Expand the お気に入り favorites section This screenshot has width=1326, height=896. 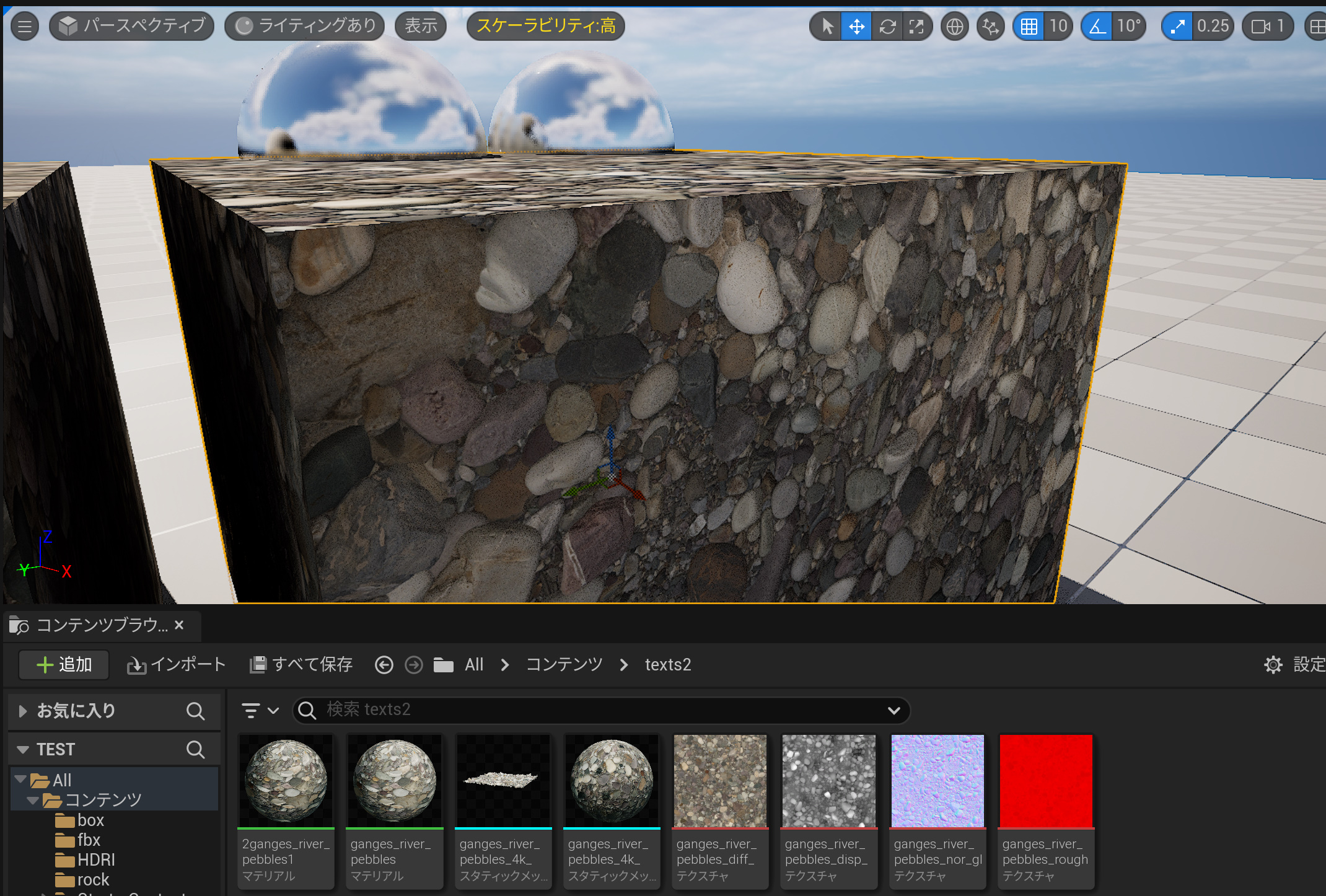tap(23, 711)
